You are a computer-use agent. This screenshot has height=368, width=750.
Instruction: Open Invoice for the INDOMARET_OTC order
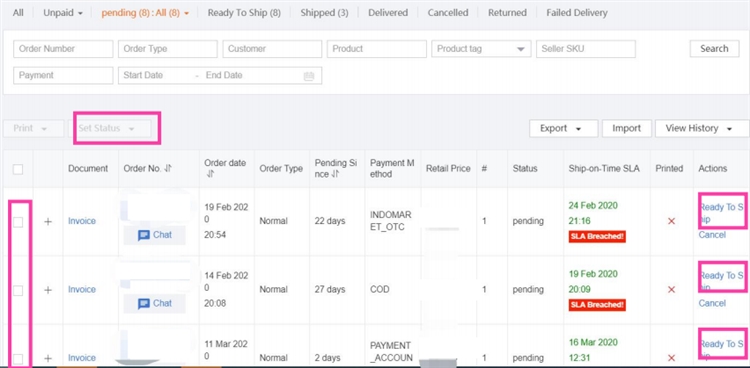[x=82, y=221]
